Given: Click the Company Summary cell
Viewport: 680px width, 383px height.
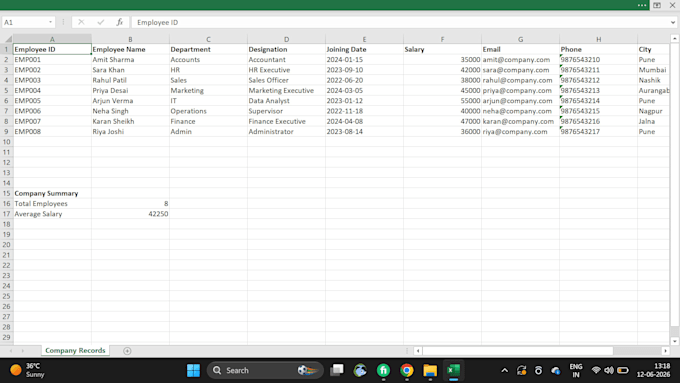Looking at the screenshot, I should (x=52, y=193).
